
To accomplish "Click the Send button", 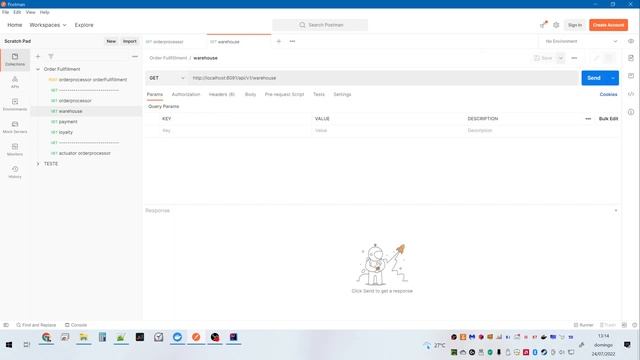I will [594, 78].
